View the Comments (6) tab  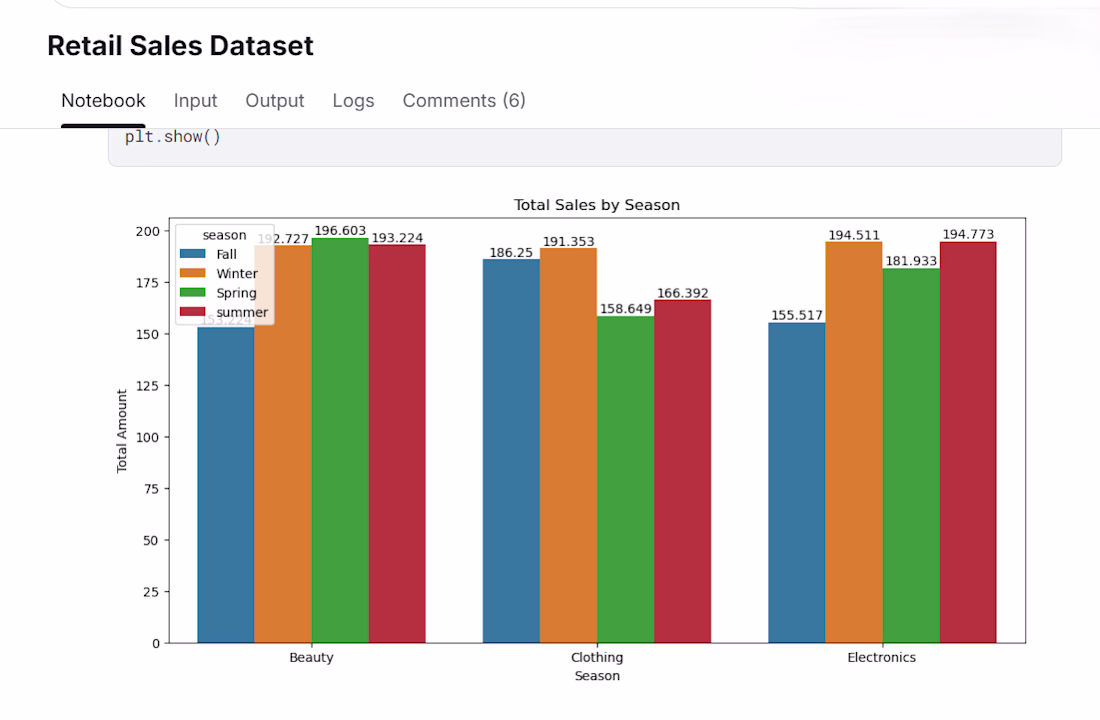click(x=464, y=101)
